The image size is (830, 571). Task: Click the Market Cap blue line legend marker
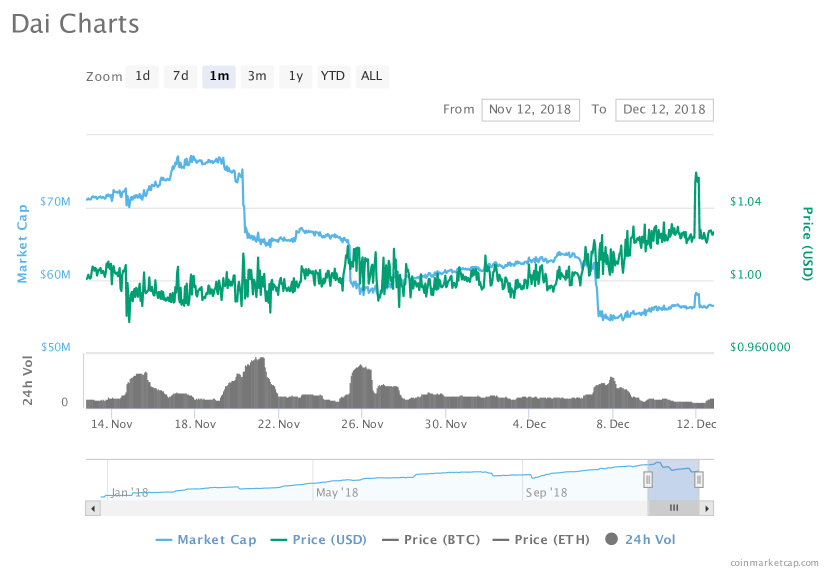(164, 540)
